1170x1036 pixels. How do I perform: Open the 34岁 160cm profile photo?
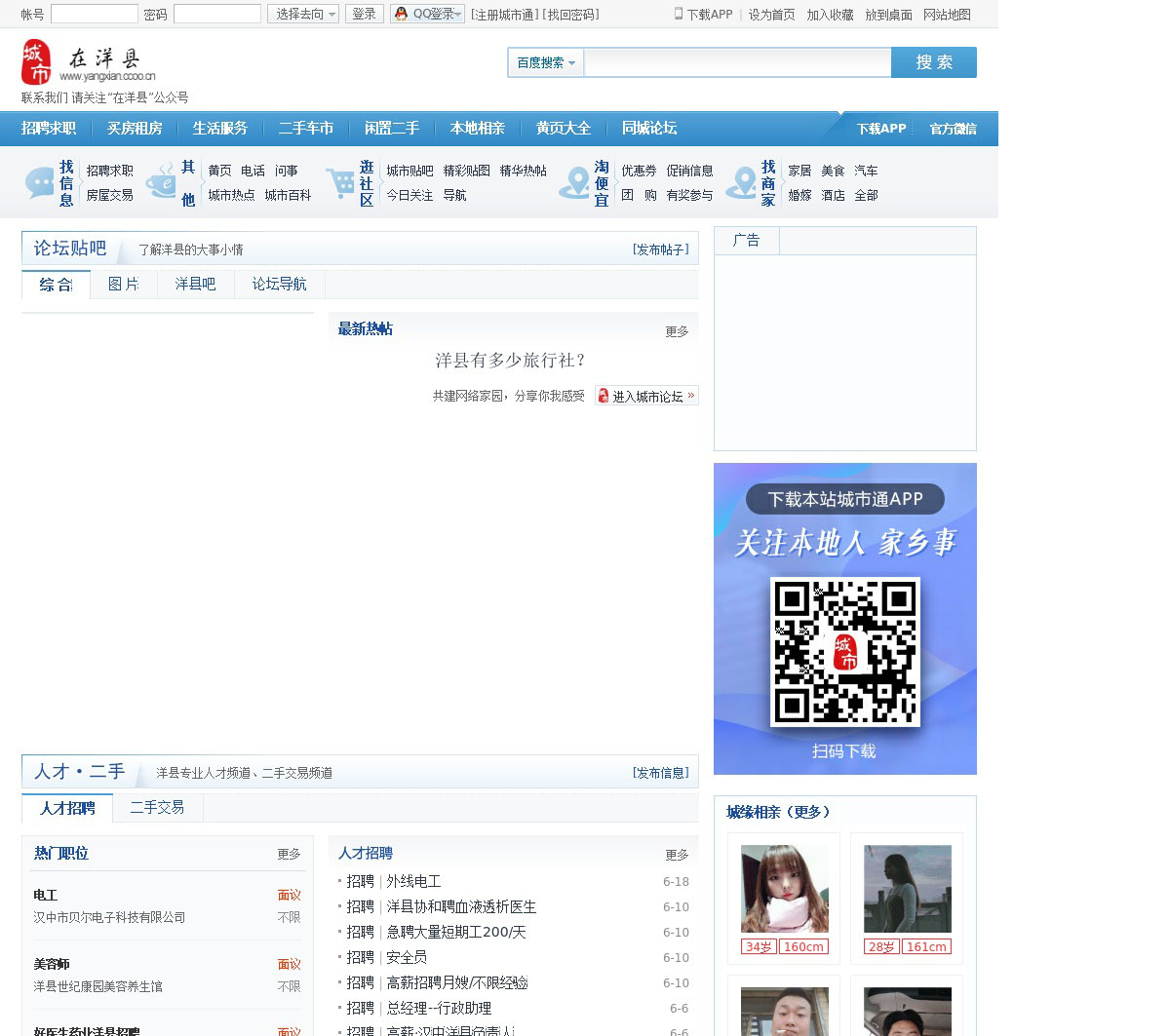784,889
